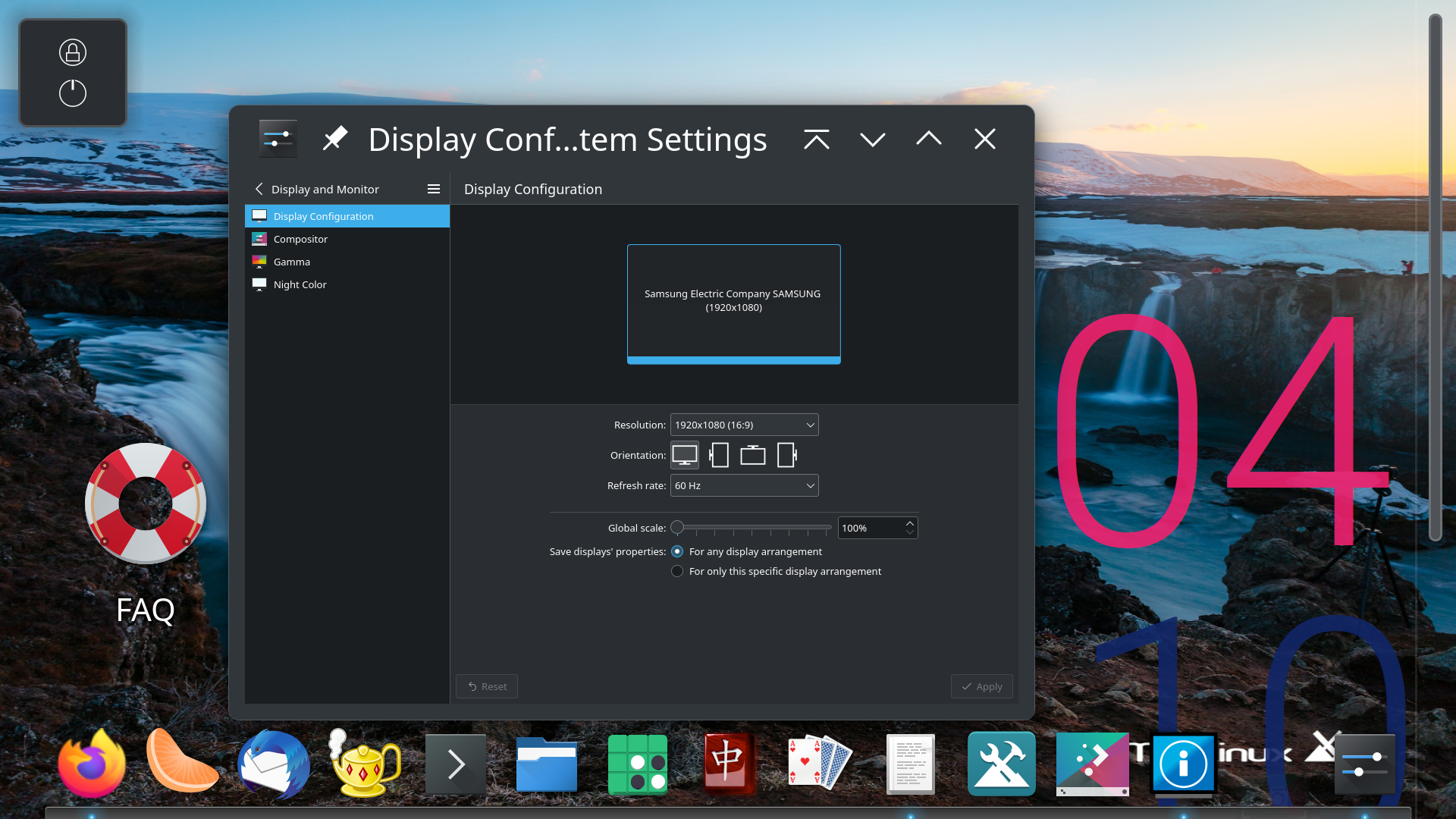Launch the teal-pink Plasma desktop icon

point(1093,764)
